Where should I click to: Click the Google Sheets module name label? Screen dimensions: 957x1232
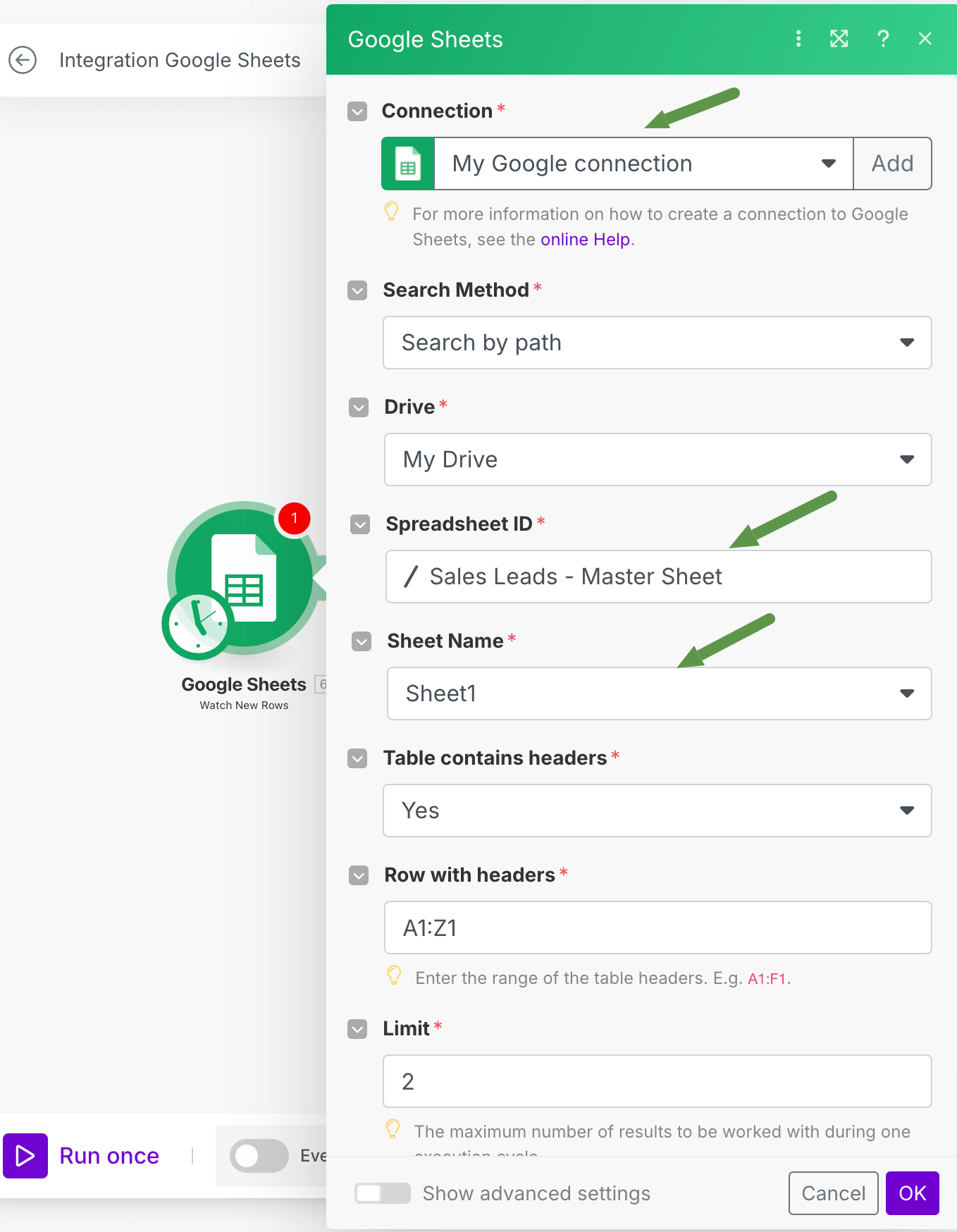[x=244, y=684]
